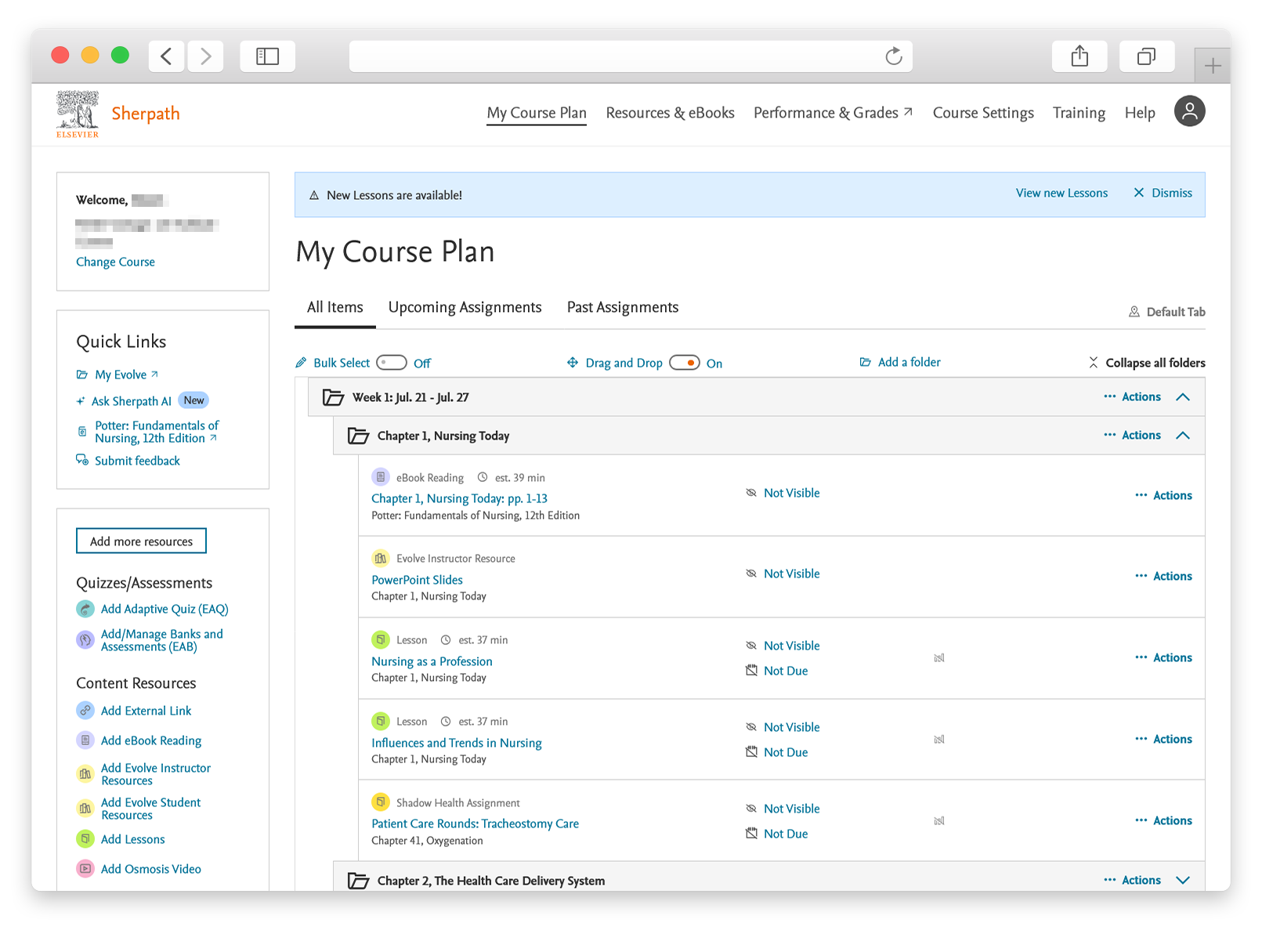
Task: Click the Add eBook Reading icon
Action: click(85, 740)
